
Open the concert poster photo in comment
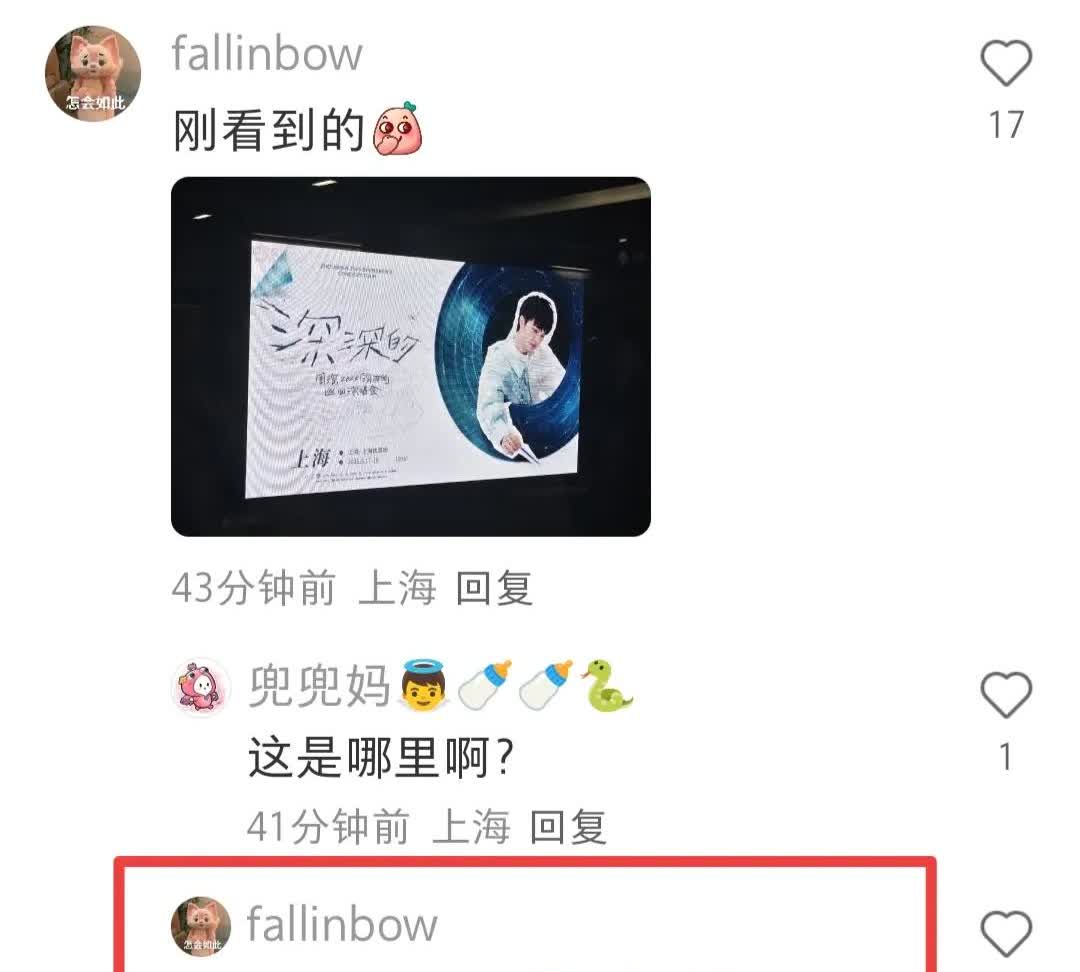click(411, 356)
